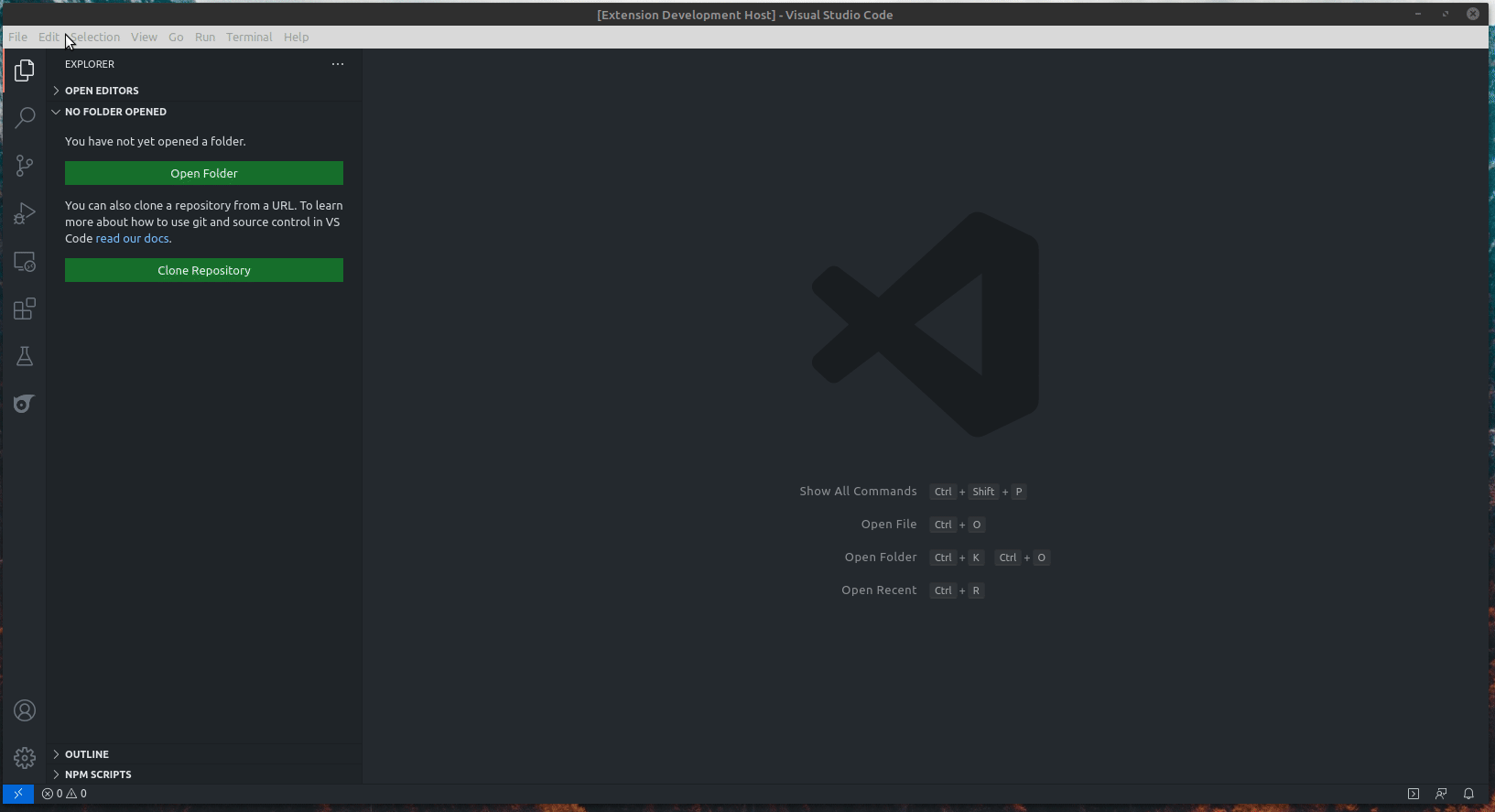Follow the 'read our docs' link
The height and width of the screenshot is (812, 1495).
point(133,239)
